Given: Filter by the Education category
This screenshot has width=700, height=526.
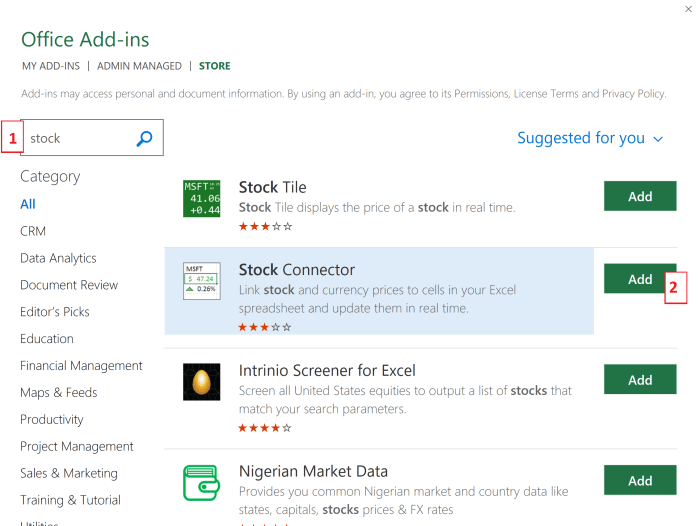Looking at the screenshot, I should point(47,338).
